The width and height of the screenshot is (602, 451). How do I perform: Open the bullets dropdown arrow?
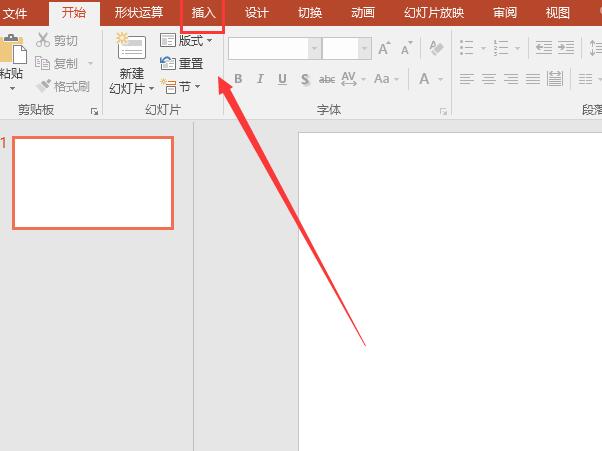tap(483, 48)
